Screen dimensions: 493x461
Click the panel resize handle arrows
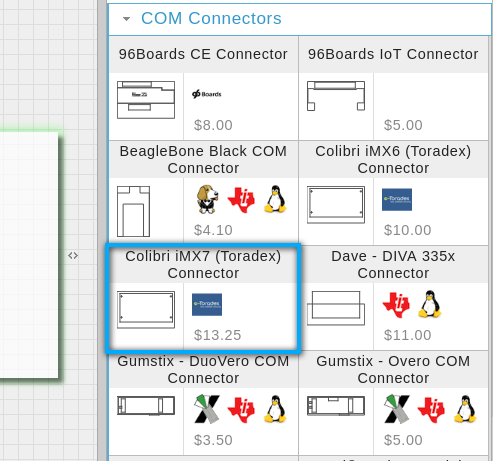tap(73, 256)
